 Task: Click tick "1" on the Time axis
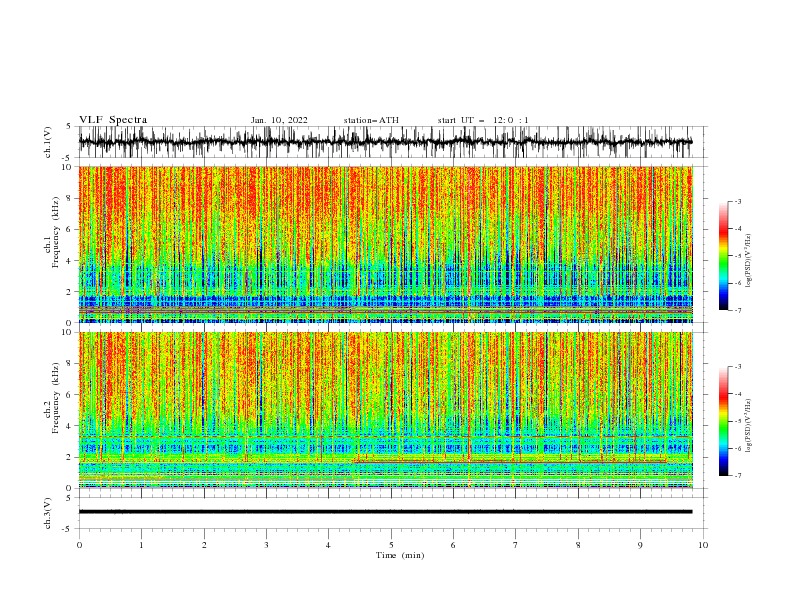(x=141, y=545)
